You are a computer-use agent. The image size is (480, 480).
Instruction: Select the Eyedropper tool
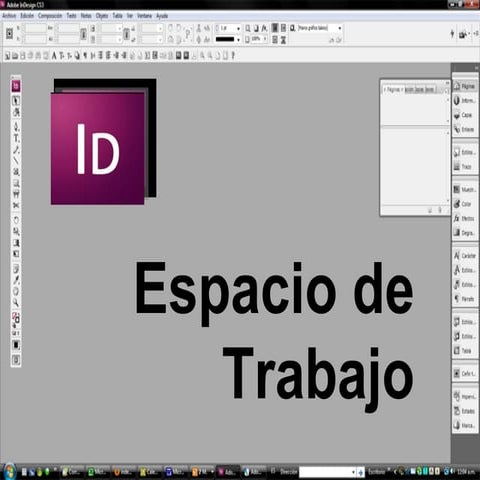pos(16,280)
